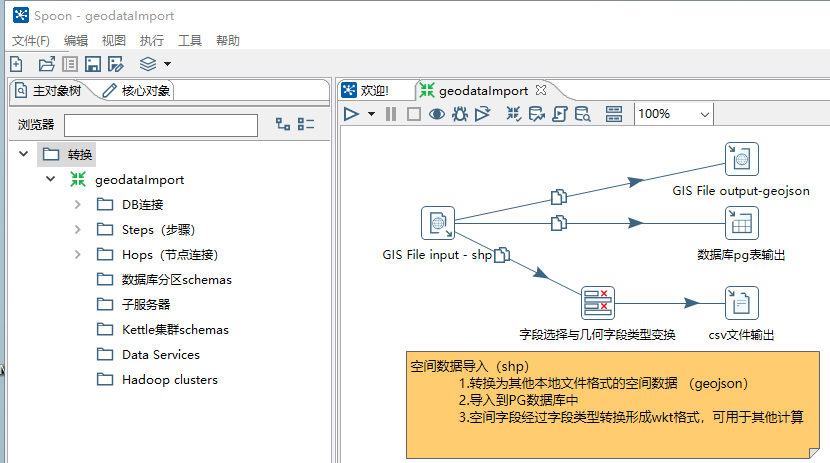Image resolution: width=830 pixels, height=463 pixels.
Task: Click the Open file toolbar icon
Action: pyautogui.click(x=47, y=64)
